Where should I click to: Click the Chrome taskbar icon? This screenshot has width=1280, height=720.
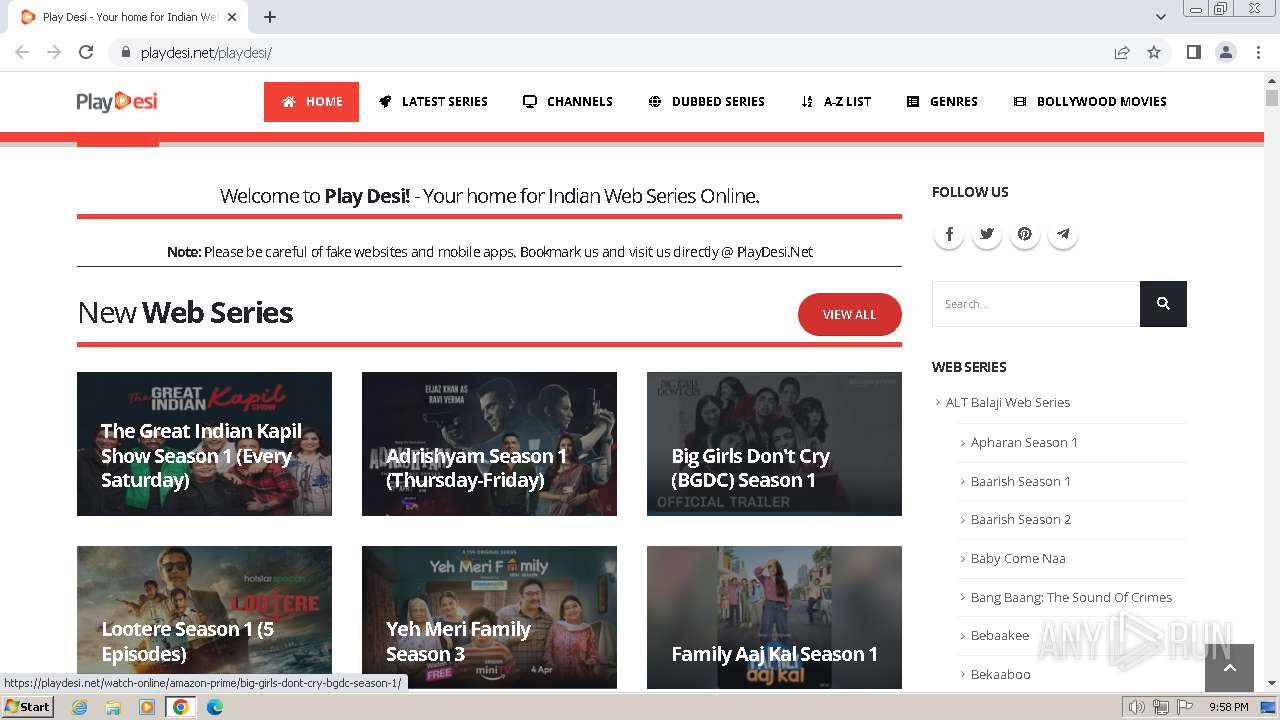[x=181, y=707]
